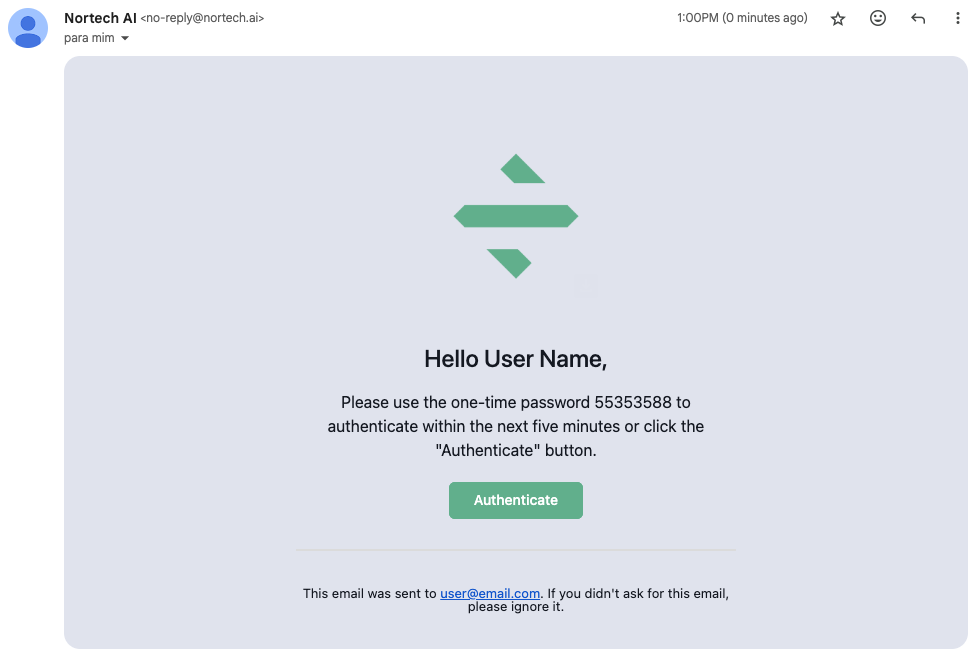Image resolution: width=979 pixels, height=658 pixels.
Task: Click the 'para mim' recipient label
Action: pos(89,38)
